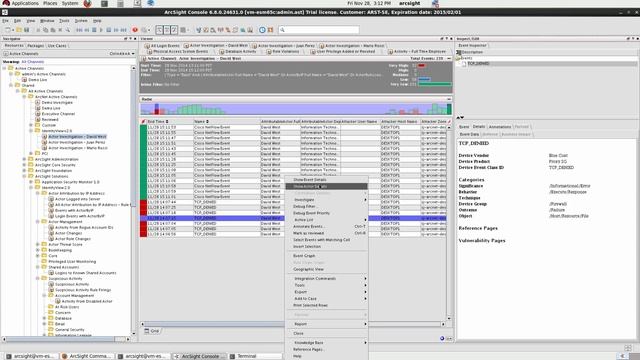Select Actor Investigation - Juan Perez in the tree
Image resolution: width=640 pixels, height=360 pixels.
tap(76, 142)
